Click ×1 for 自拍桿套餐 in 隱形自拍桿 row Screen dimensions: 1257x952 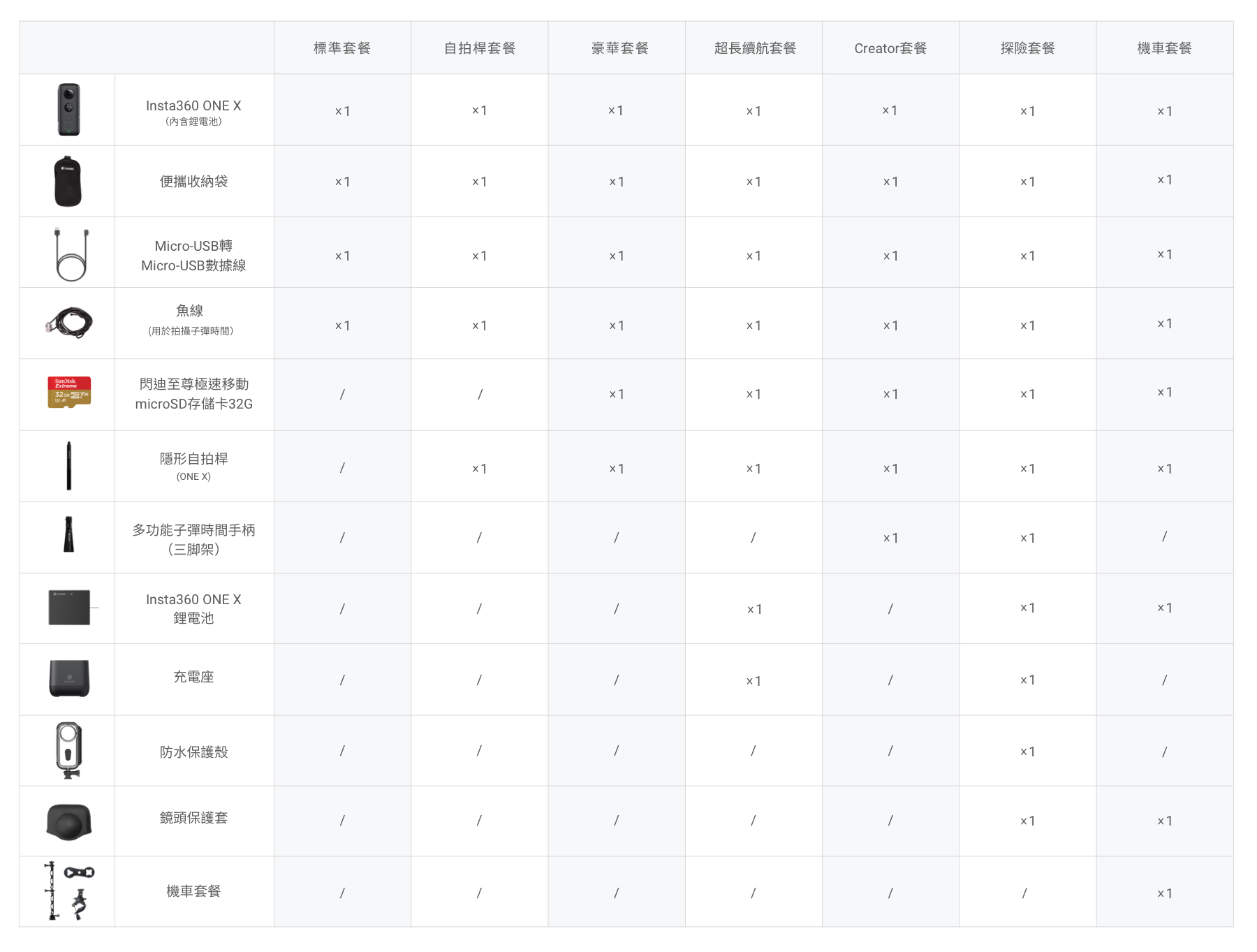point(480,469)
